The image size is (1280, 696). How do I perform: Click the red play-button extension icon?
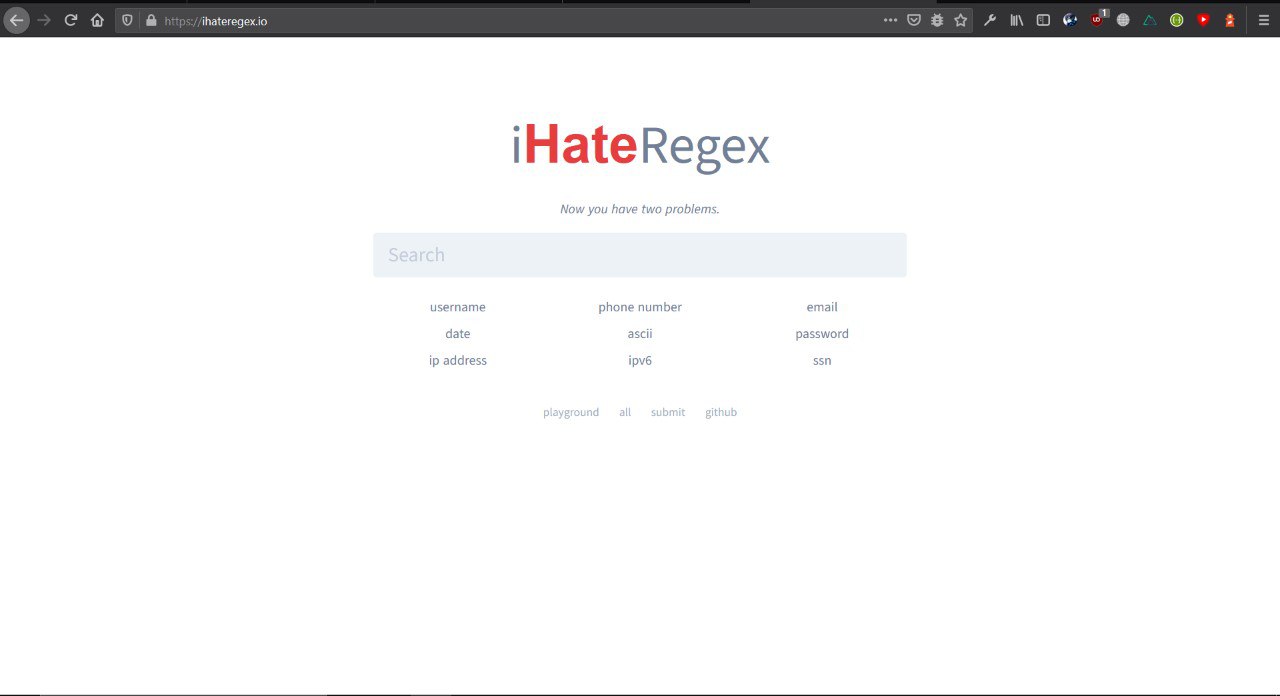tap(1203, 20)
